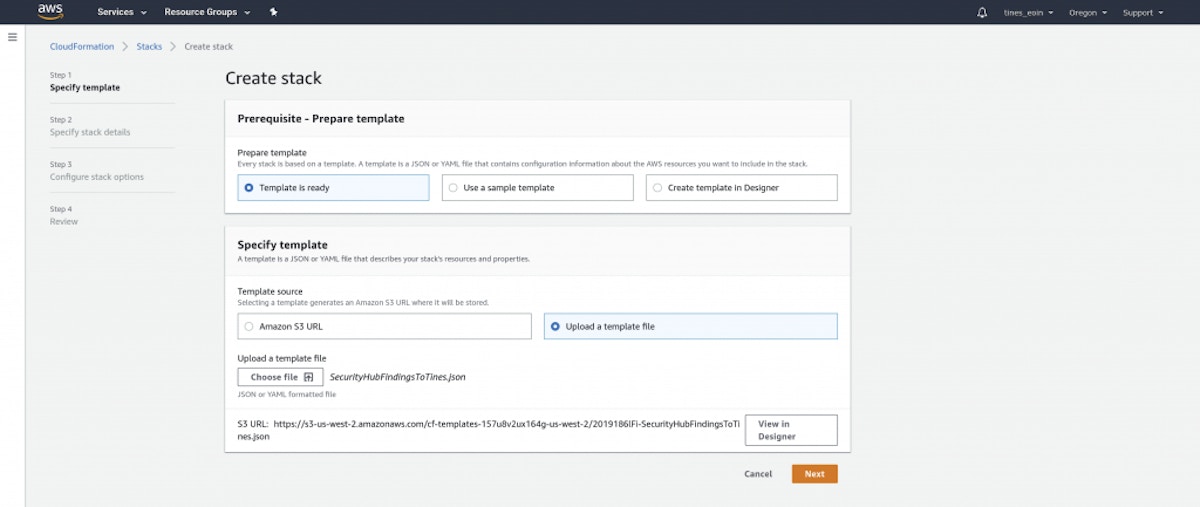Viewport: 1200px width, 507px height.
Task: Open the Resource Groups dropdown
Action: 206,13
